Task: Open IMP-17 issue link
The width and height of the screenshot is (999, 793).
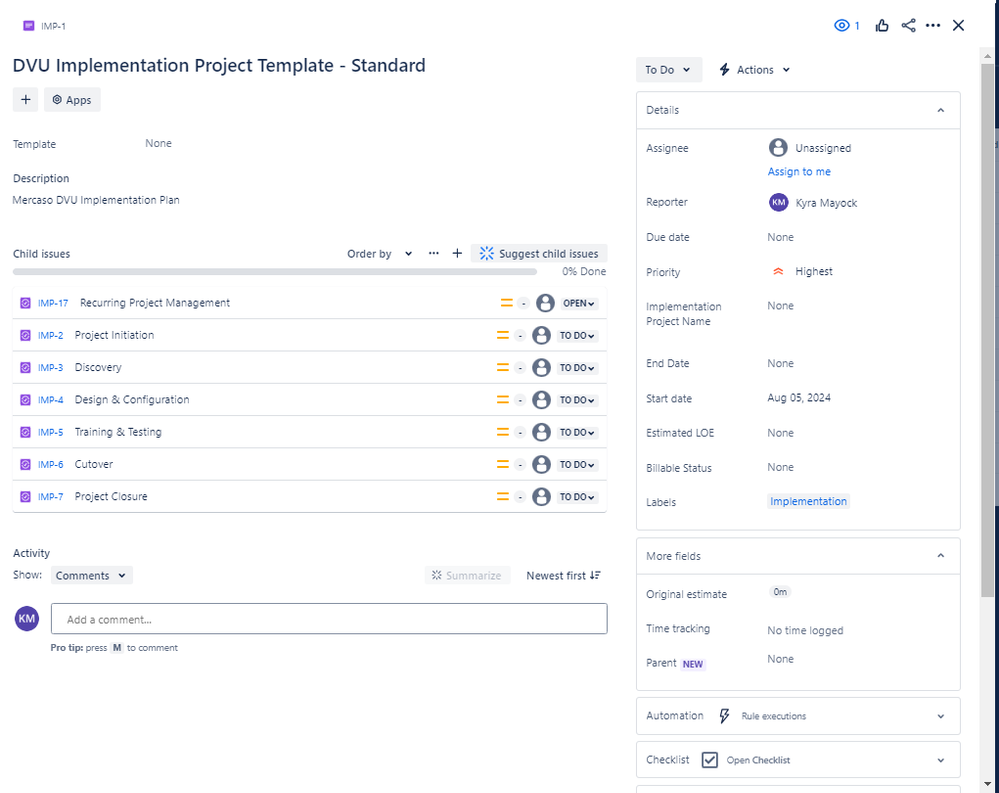Action: (x=53, y=303)
